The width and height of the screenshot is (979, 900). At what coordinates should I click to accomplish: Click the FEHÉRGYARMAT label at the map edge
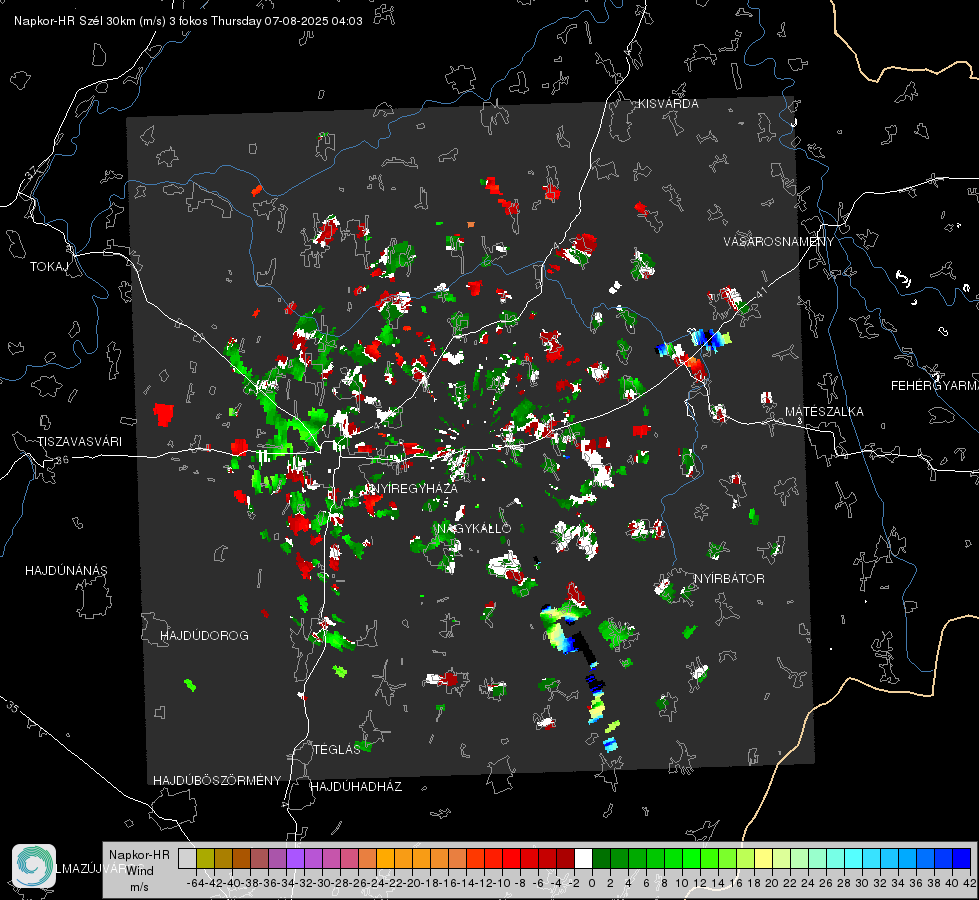click(934, 386)
